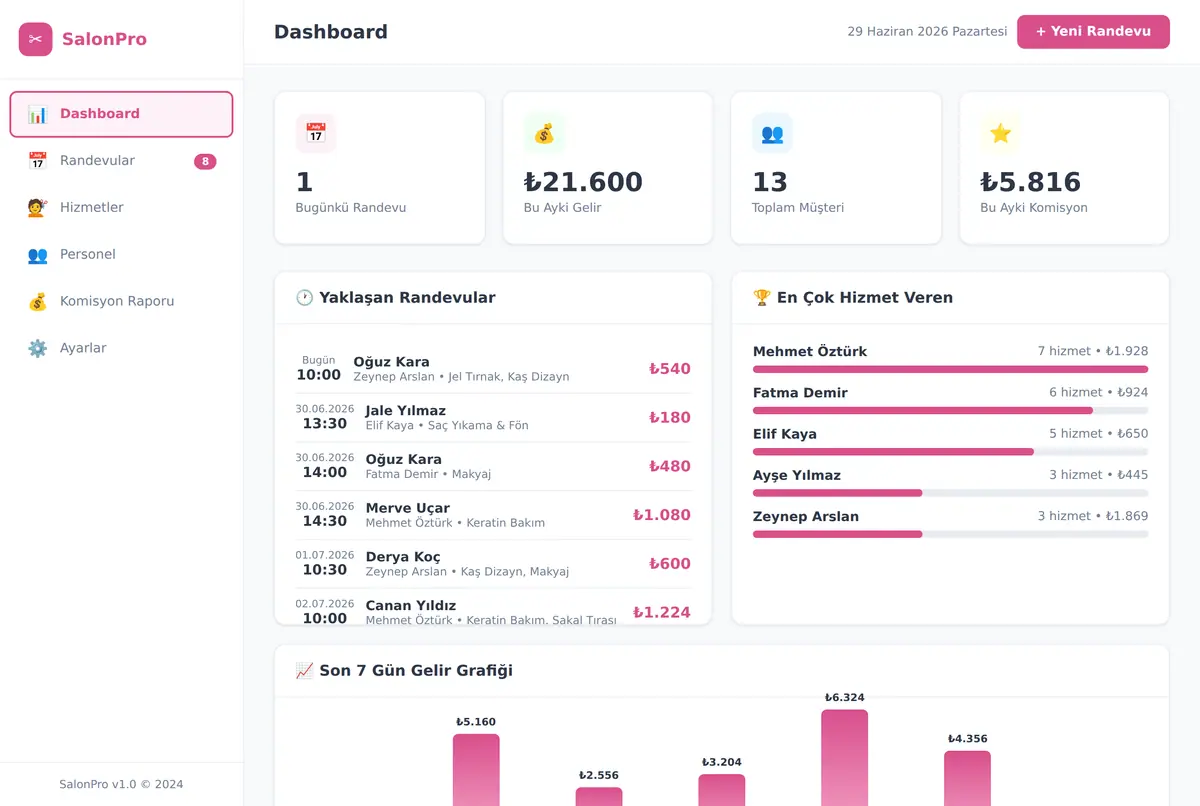Click the clock icon beside Yaklaşan Randevular
The height and width of the screenshot is (806, 1200).
(305, 298)
